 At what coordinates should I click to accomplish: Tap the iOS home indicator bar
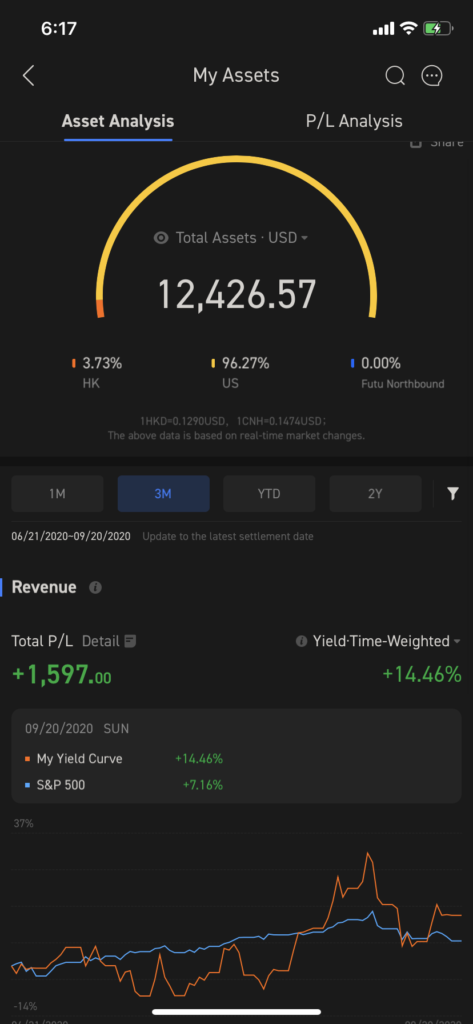(236, 1012)
